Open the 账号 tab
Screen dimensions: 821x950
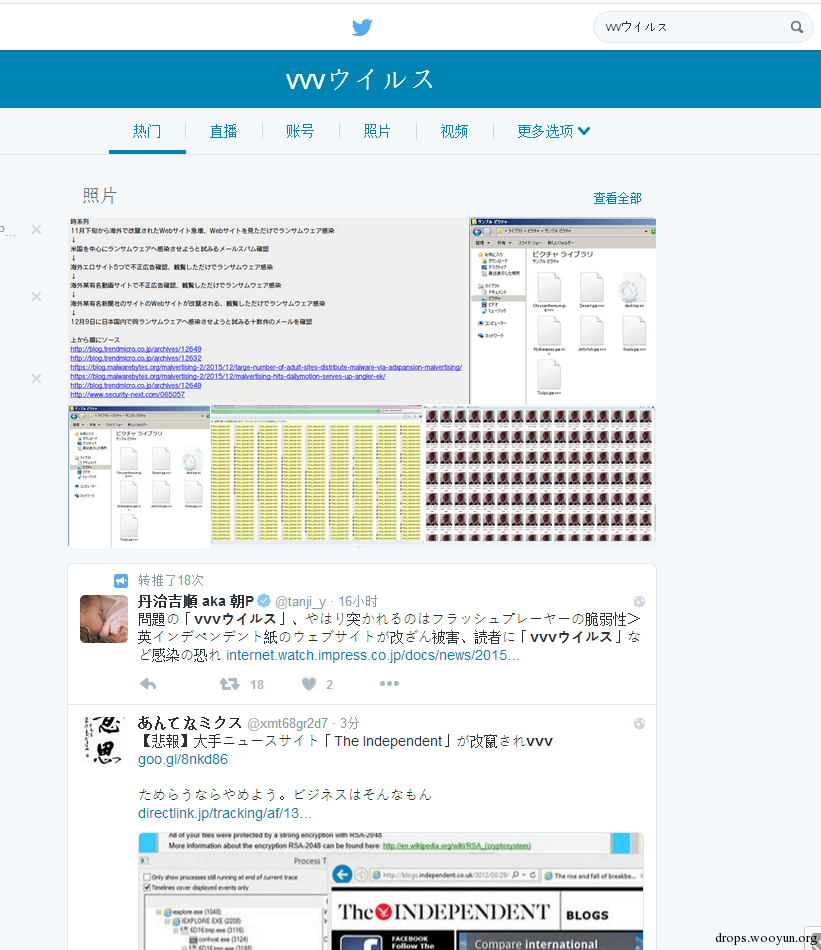pyautogui.click(x=301, y=131)
